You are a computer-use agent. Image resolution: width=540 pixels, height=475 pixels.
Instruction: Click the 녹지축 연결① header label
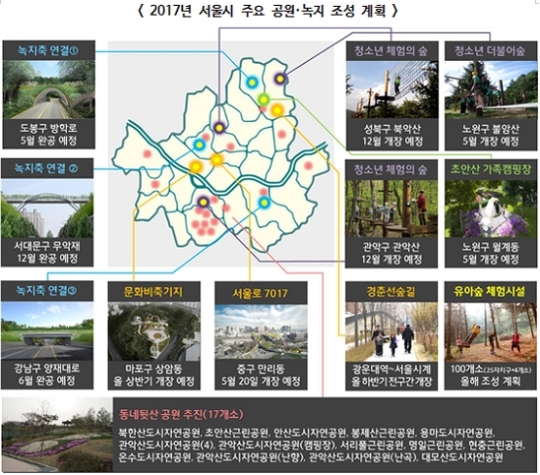click(x=49, y=51)
